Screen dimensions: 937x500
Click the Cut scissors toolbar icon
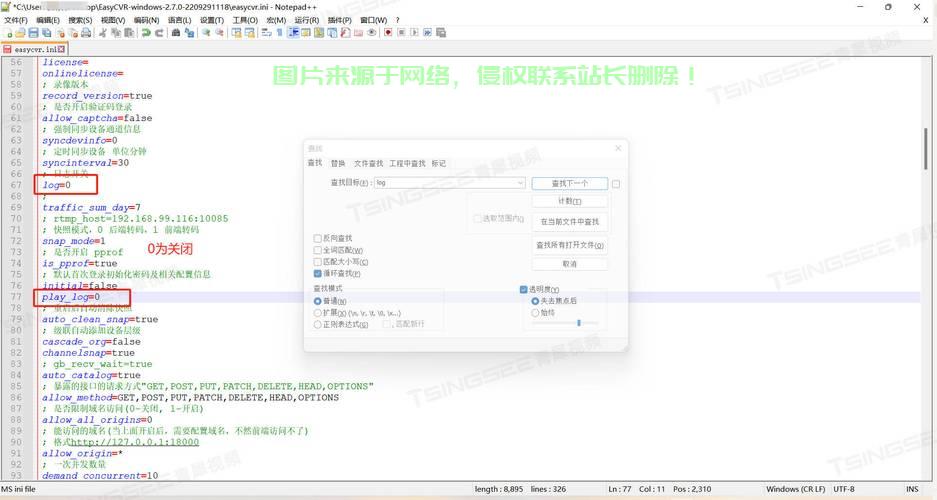pyautogui.click(x=103, y=33)
